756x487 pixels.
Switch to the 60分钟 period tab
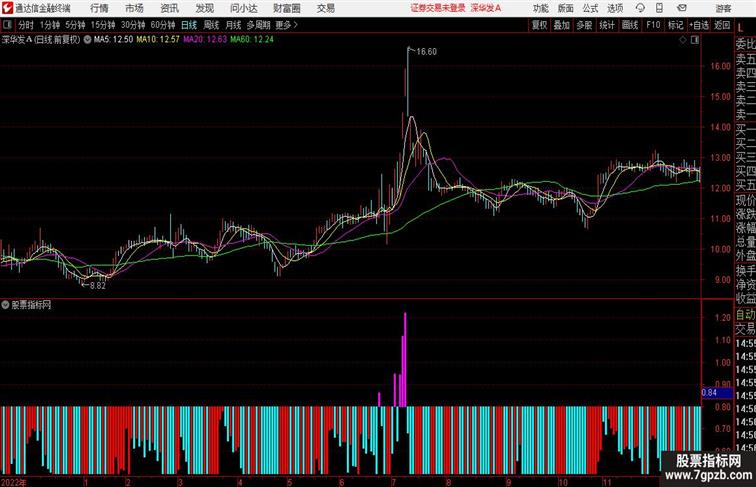(x=163, y=25)
